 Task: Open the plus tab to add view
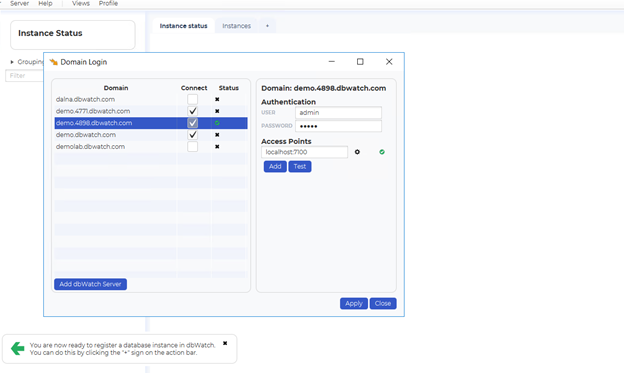click(267, 26)
